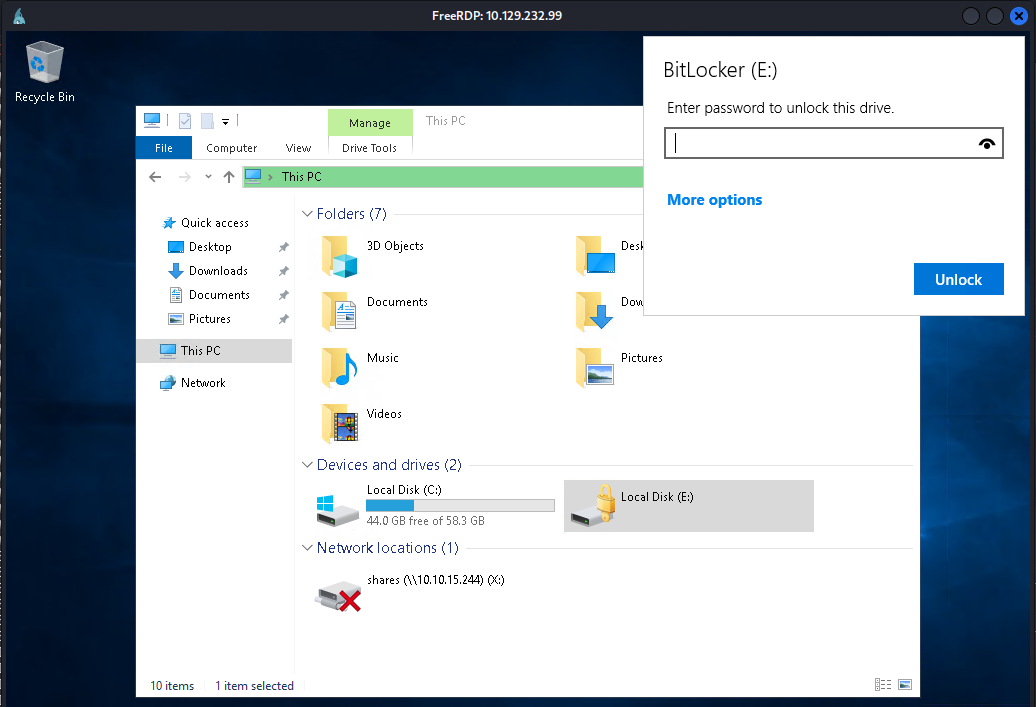Select the Pictures folder icon in Folders
This screenshot has width=1036, height=707.
click(595, 368)
